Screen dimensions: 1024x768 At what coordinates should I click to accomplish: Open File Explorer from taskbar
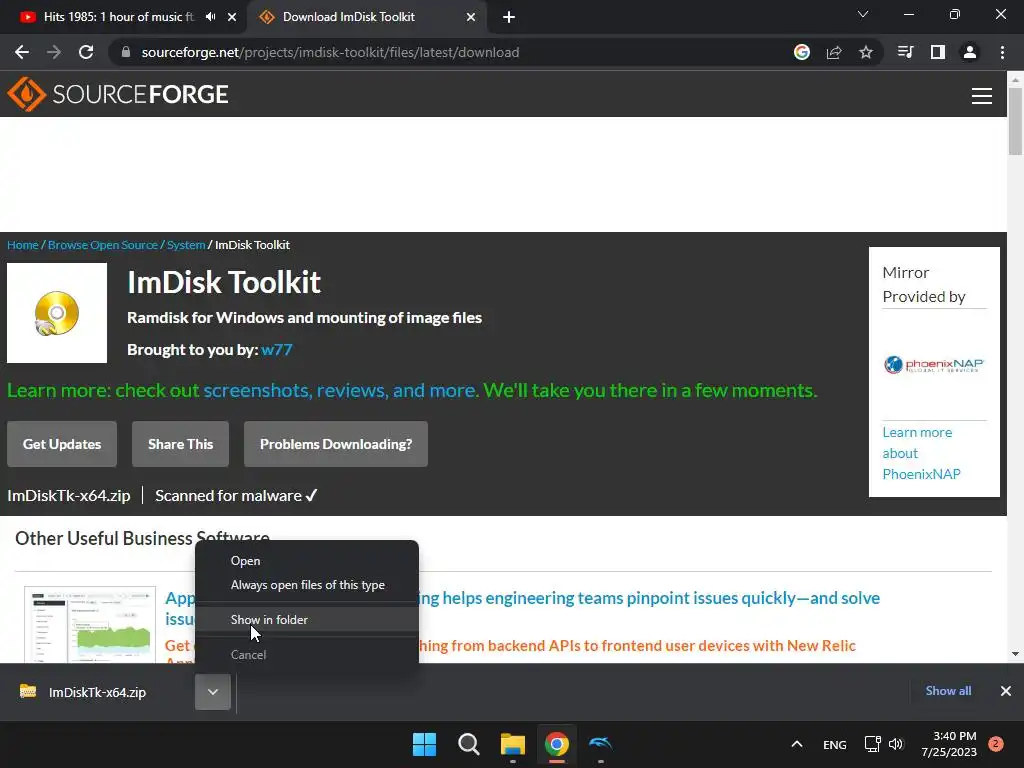click(513, 744)
